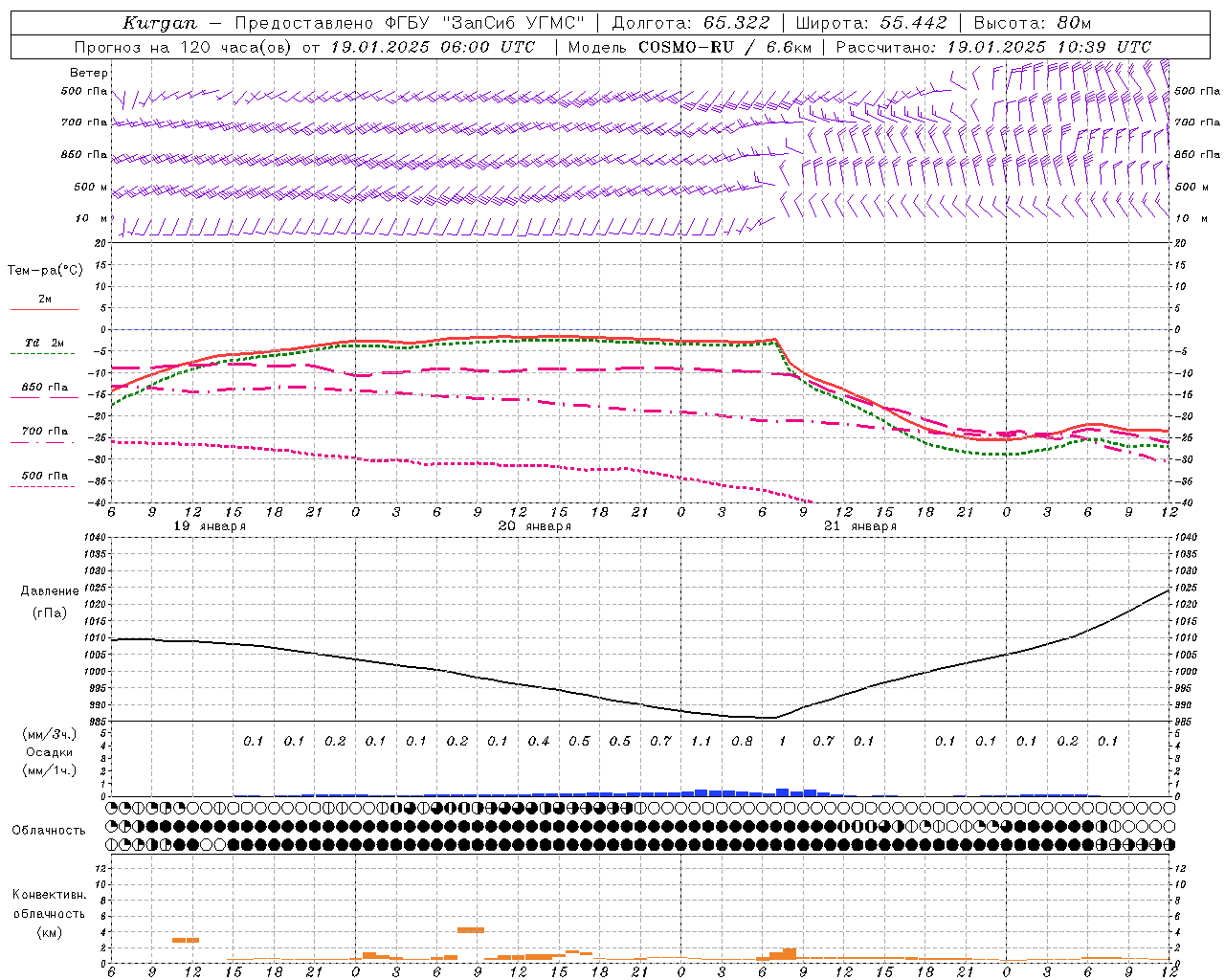Click the dotted line sample under the "500 гПа" legend

point(44,486)
